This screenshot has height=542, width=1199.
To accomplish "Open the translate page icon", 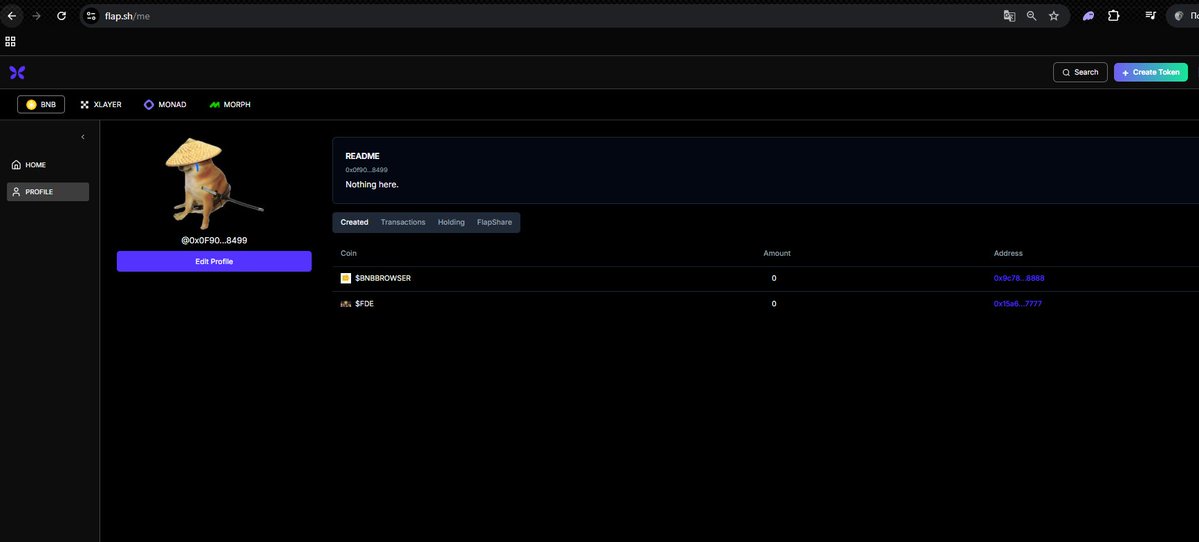I will [x=1009, y=15].
